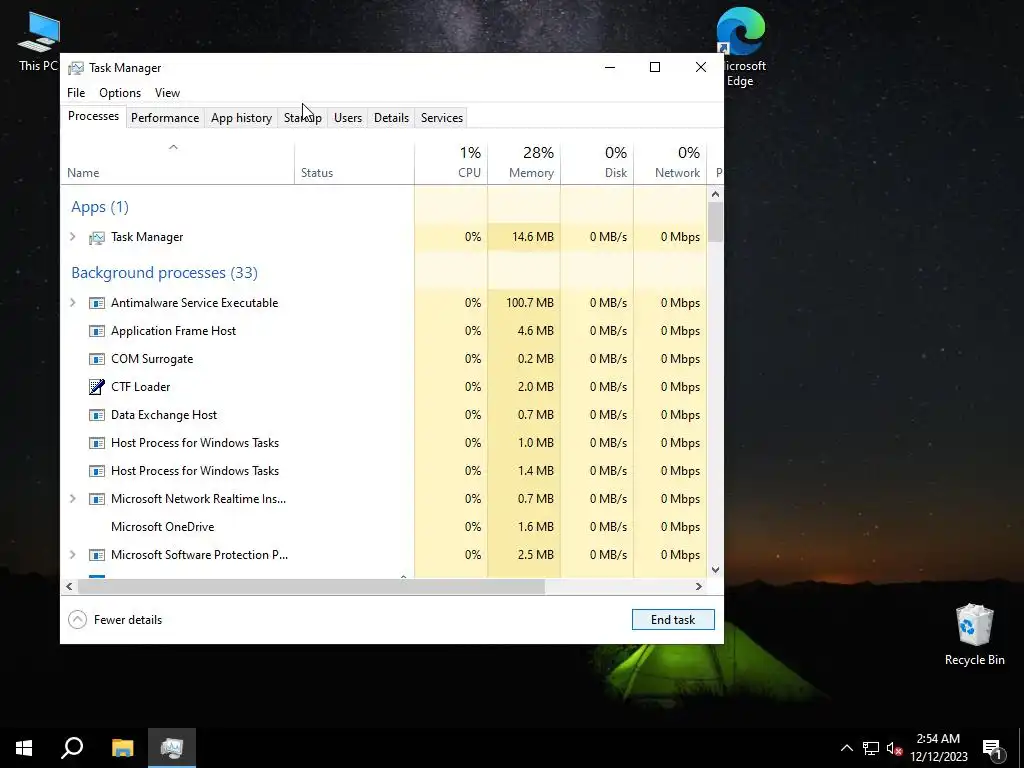The image size is (1024, 768).
Task: Select the Host Process 1.0 MB row
Action: [x=384, y=443]
